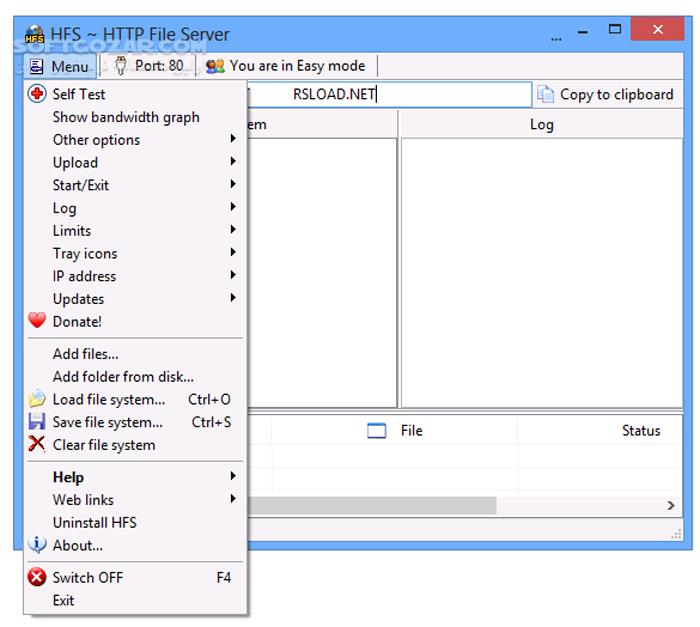The height and width of the screenshot is (627, 700).
Task: Click the Status column header
Action: coord(641,431)
